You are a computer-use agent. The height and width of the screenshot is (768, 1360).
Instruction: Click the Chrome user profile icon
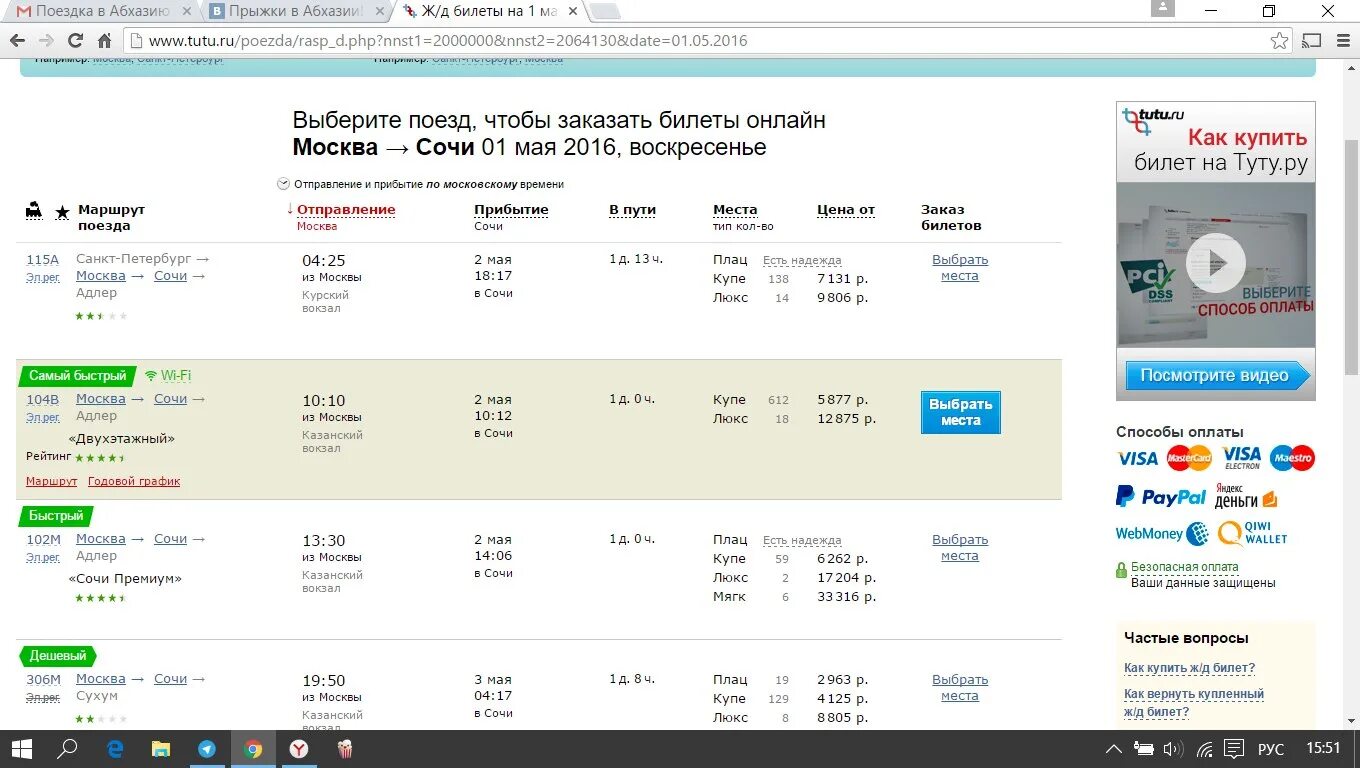(1162, 9)
